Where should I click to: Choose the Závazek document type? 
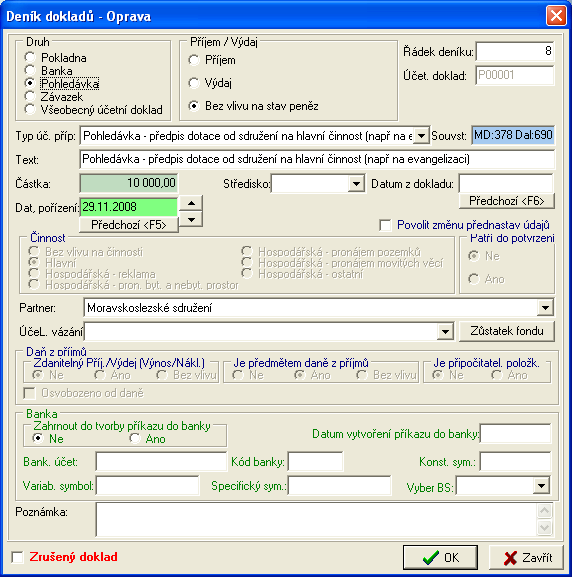[30, 96]
